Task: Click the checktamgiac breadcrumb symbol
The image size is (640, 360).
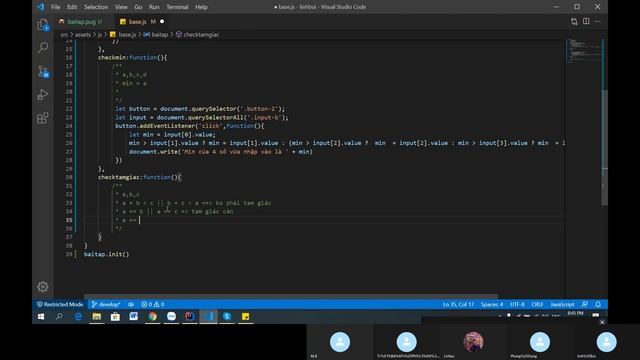Action: [201, 35]
